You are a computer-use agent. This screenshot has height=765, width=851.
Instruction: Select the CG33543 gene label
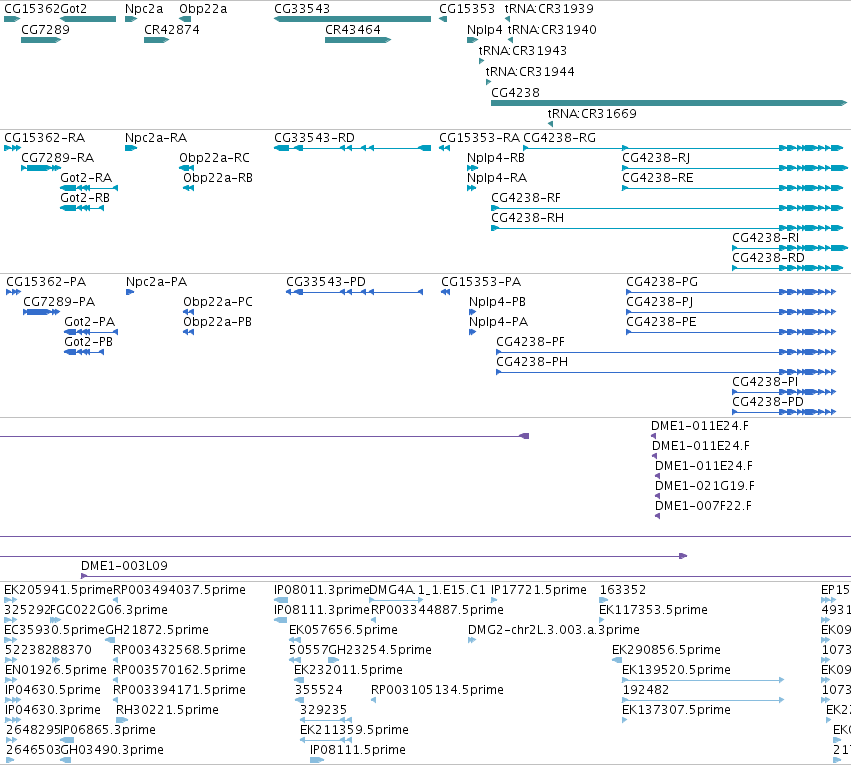click(302, 9)
